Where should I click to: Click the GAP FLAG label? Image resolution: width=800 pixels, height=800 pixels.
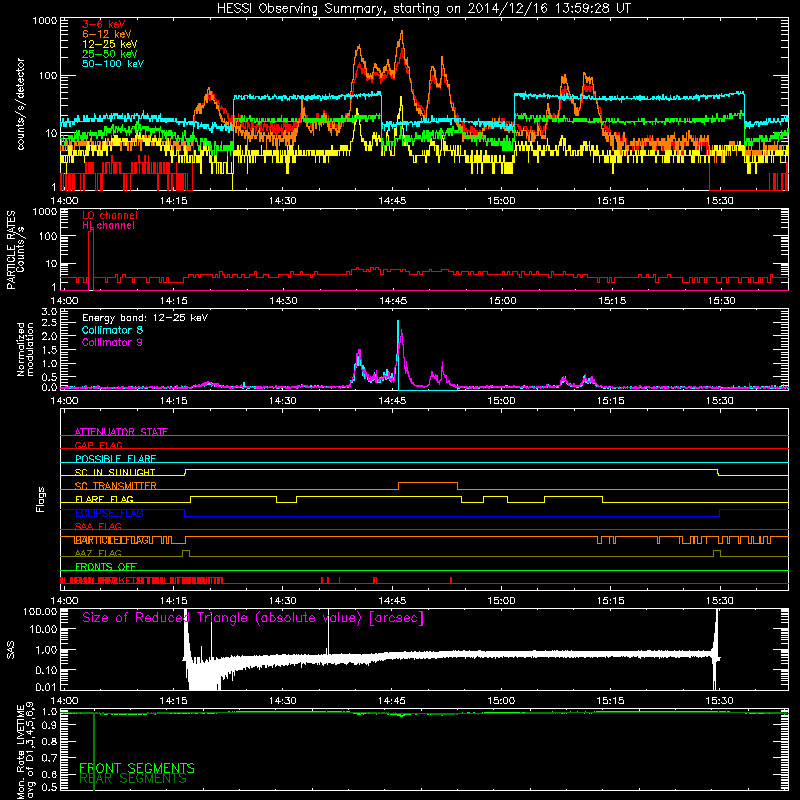[x=98, y=445]
